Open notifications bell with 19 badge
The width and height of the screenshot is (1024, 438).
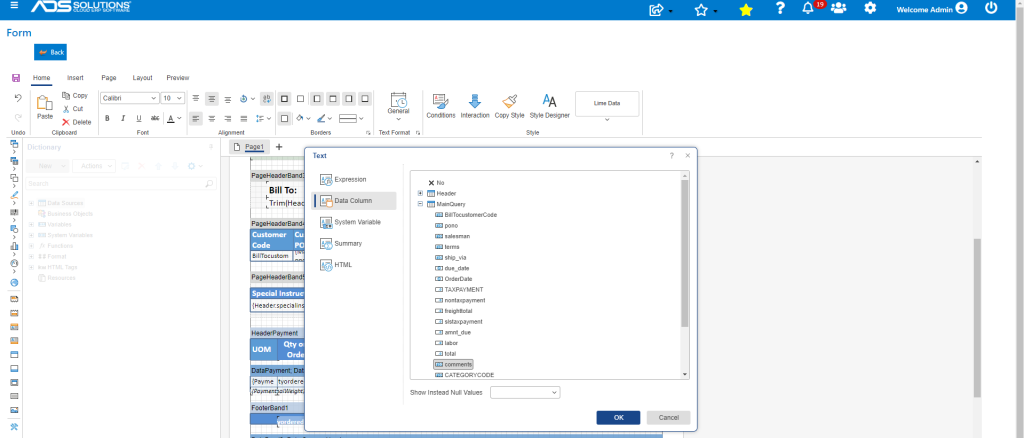[x=808, y=8]
